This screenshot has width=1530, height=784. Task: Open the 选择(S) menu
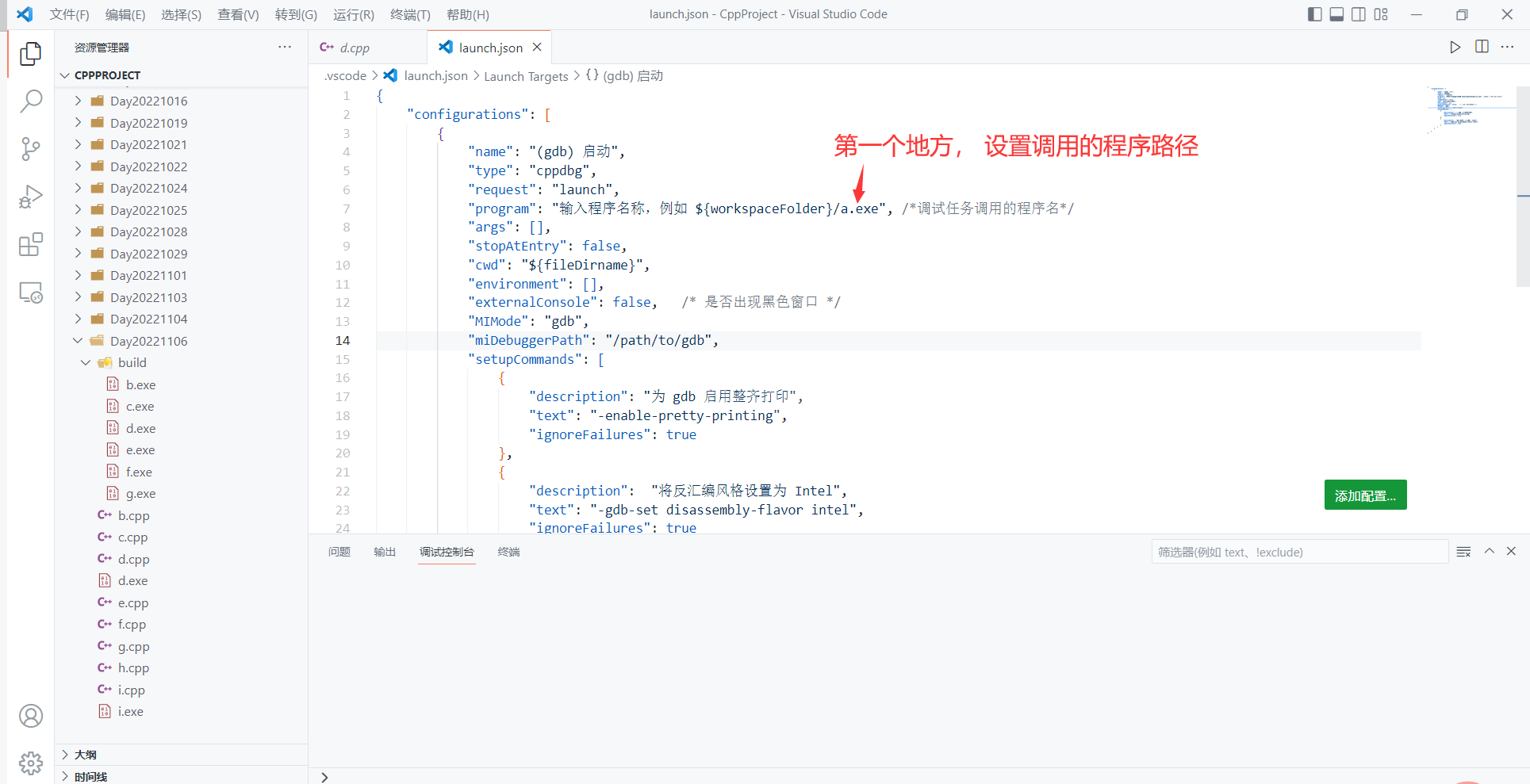(181, 14)
